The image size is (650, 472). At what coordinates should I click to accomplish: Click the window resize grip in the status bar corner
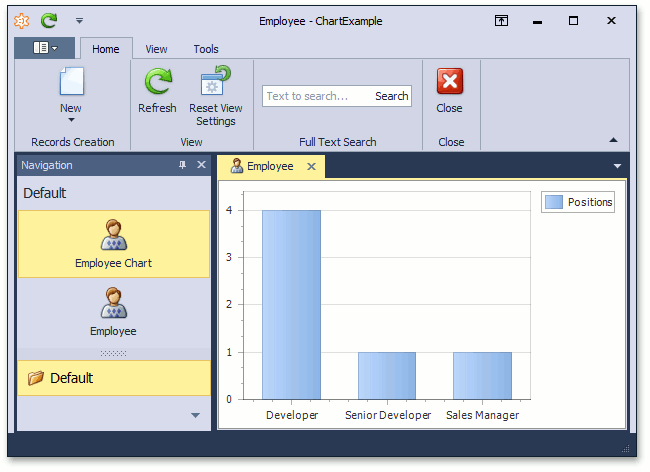(x=626, y=449)
